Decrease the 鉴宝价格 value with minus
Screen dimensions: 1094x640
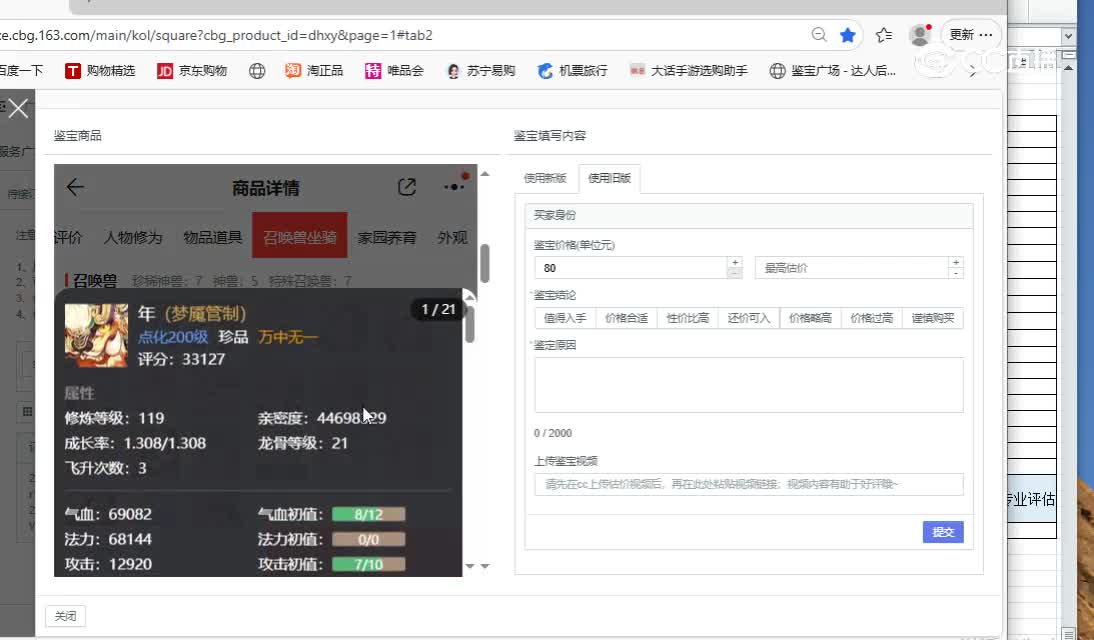(735, 274)
